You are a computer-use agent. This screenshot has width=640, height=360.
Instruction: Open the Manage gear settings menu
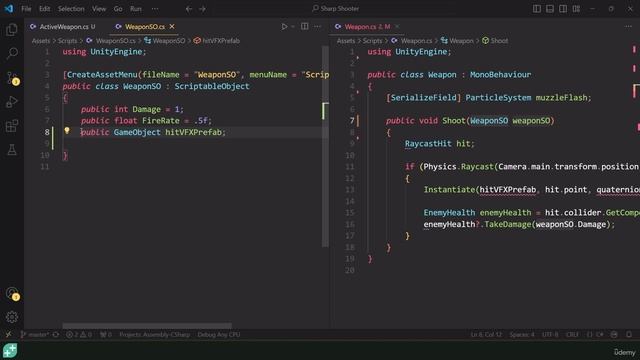coord(12,317)
